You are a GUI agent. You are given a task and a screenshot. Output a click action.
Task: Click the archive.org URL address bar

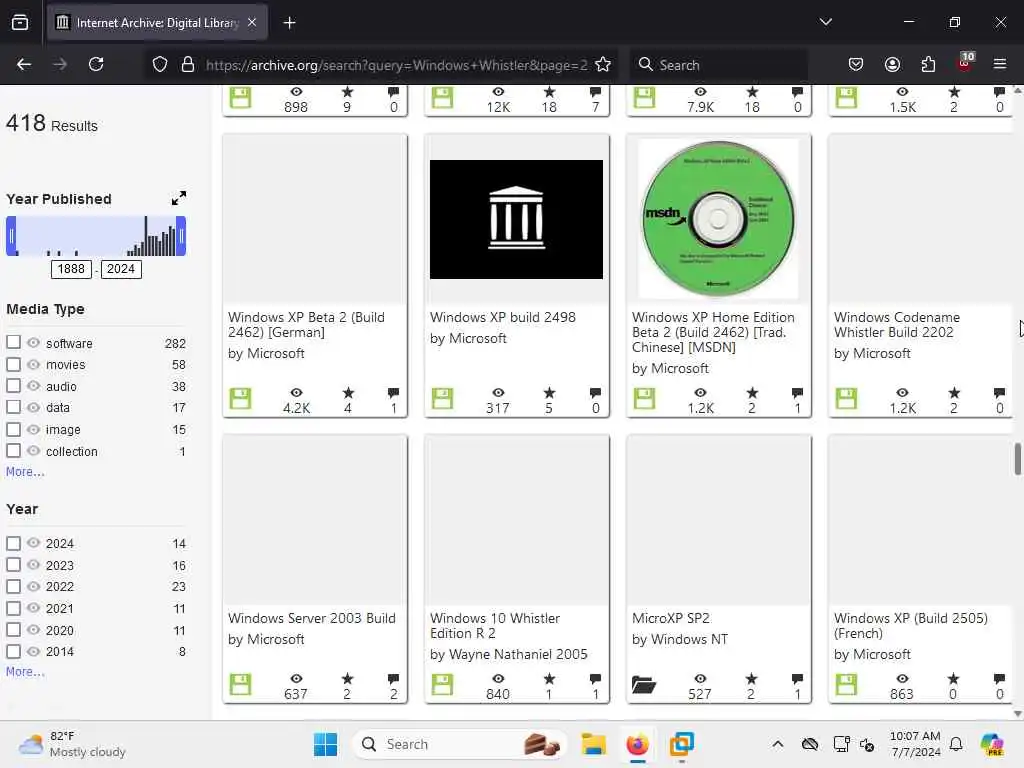click(x=396, y=65)
